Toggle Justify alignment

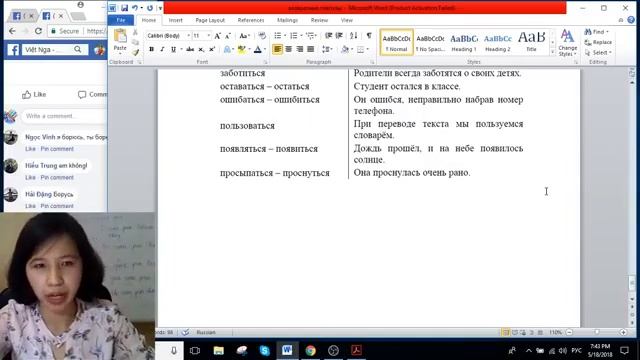[311, 49]
